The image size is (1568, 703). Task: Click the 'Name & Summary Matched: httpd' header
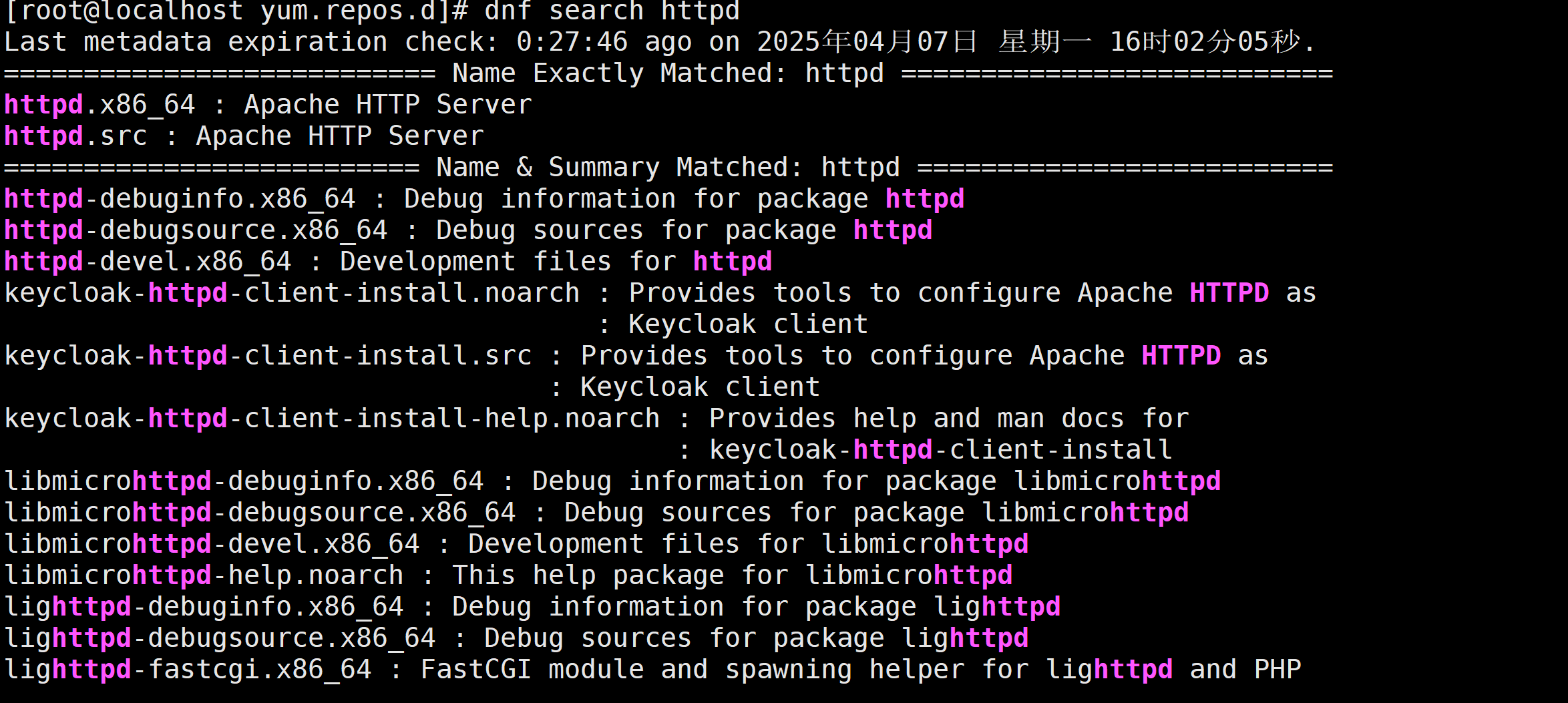(x=668, y=168)
